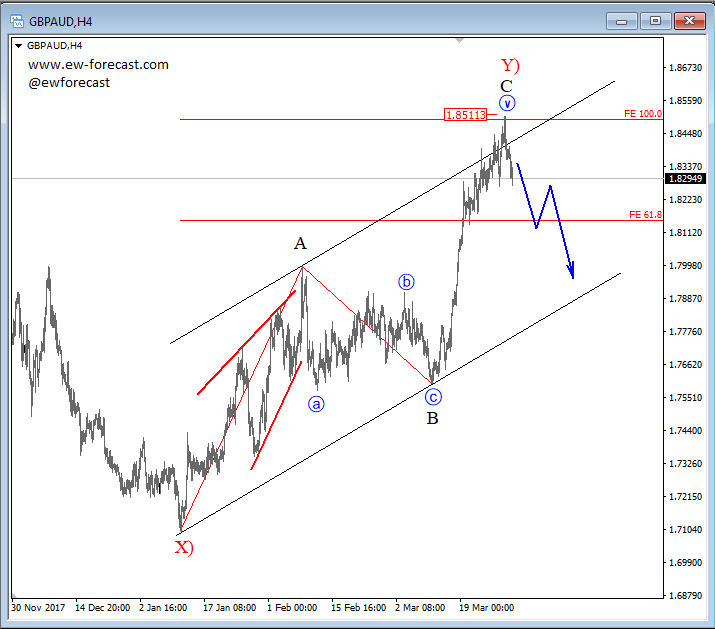Click time axis label 1 Feb 00:00
Viewport: 715px width, 629px height.
pyautogui.click(x=292, y=608)
